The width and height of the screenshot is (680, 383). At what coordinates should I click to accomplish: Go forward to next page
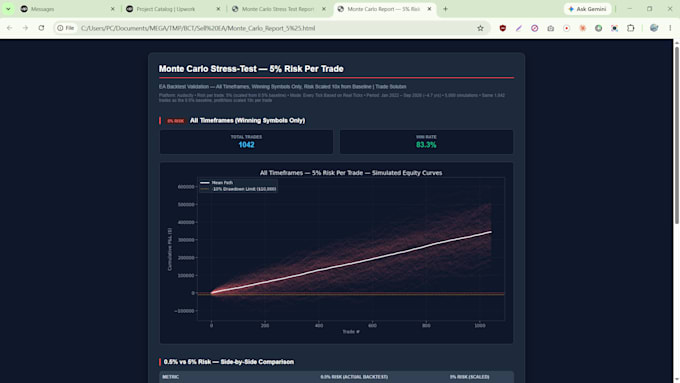(x=25, y=28)
